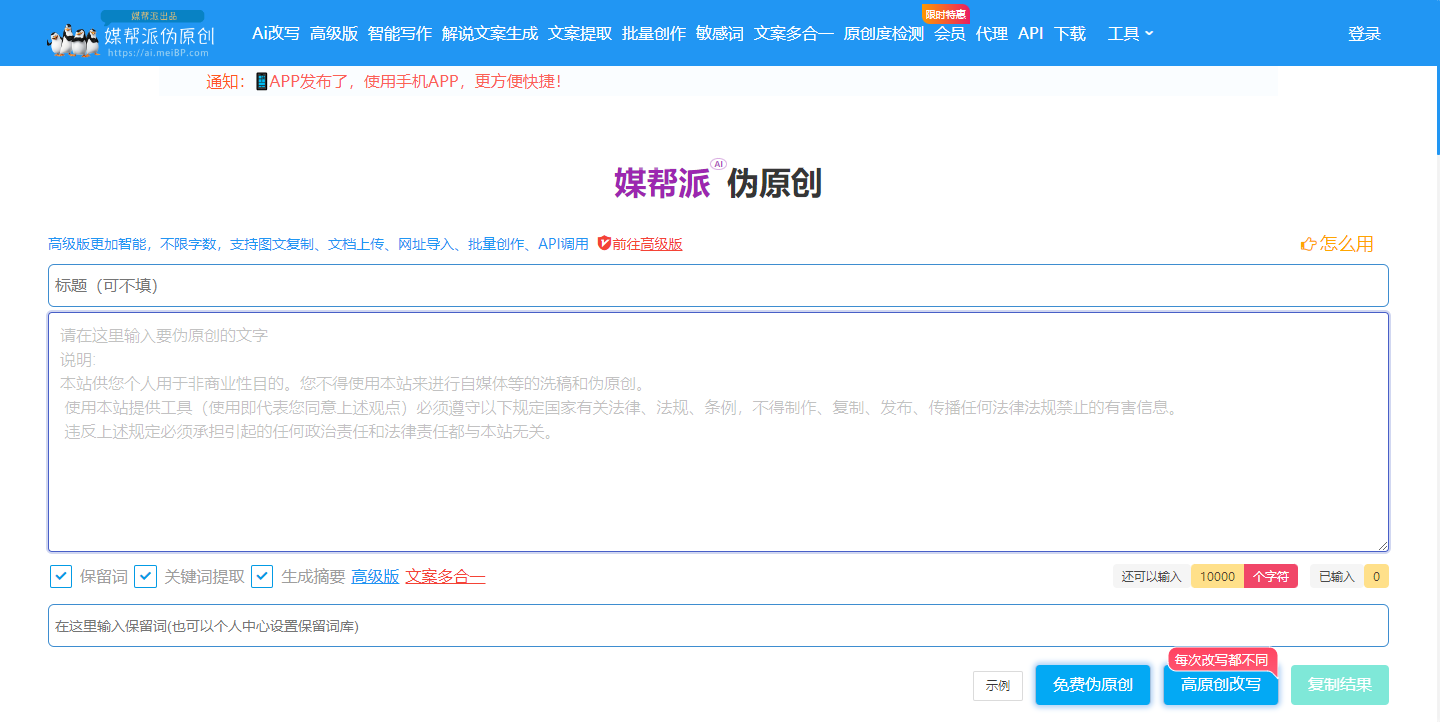Click the APP发布了 notice text

415,81
